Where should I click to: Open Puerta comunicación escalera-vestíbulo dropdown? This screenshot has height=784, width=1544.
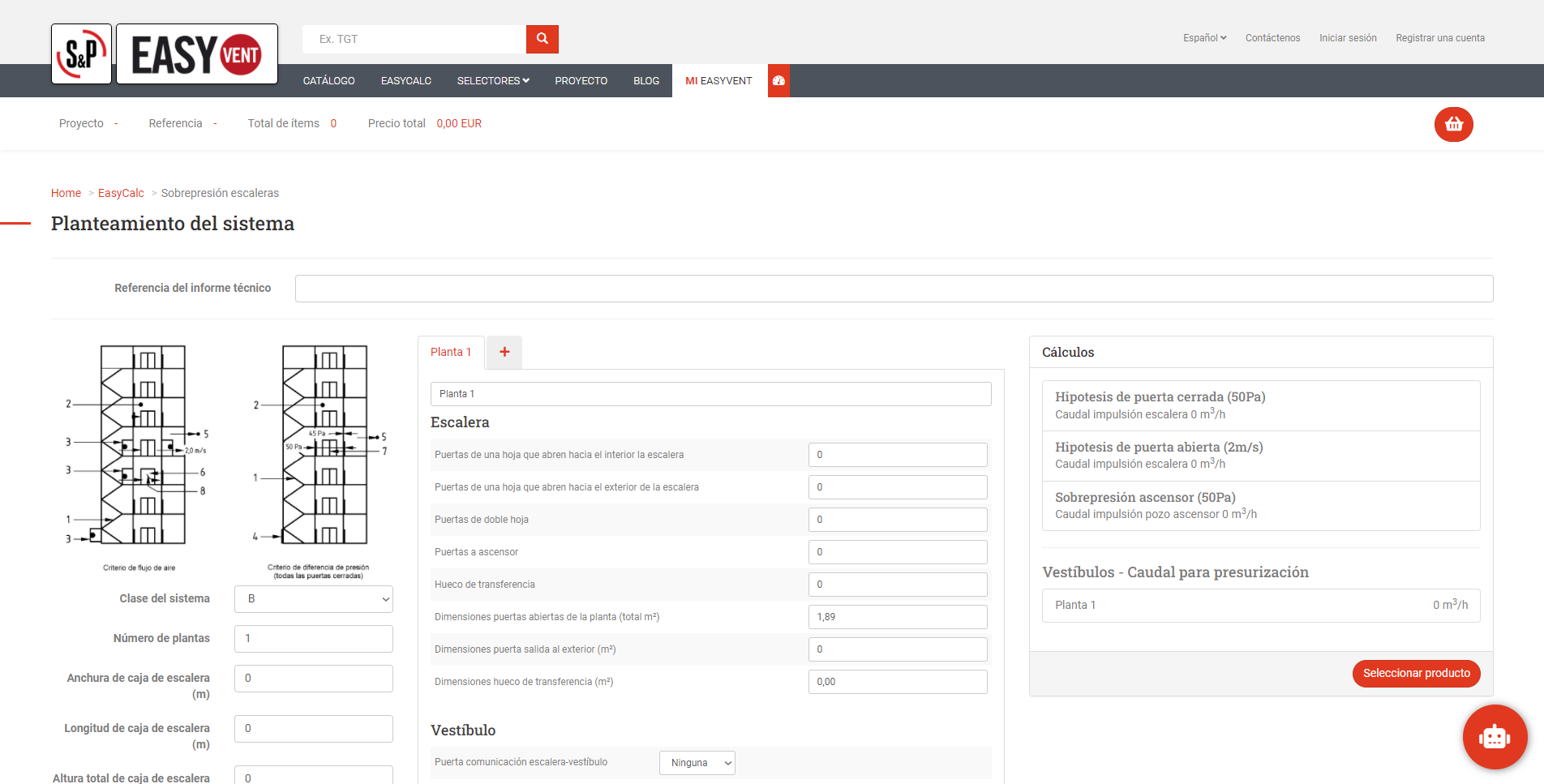[x=697, y=763]
